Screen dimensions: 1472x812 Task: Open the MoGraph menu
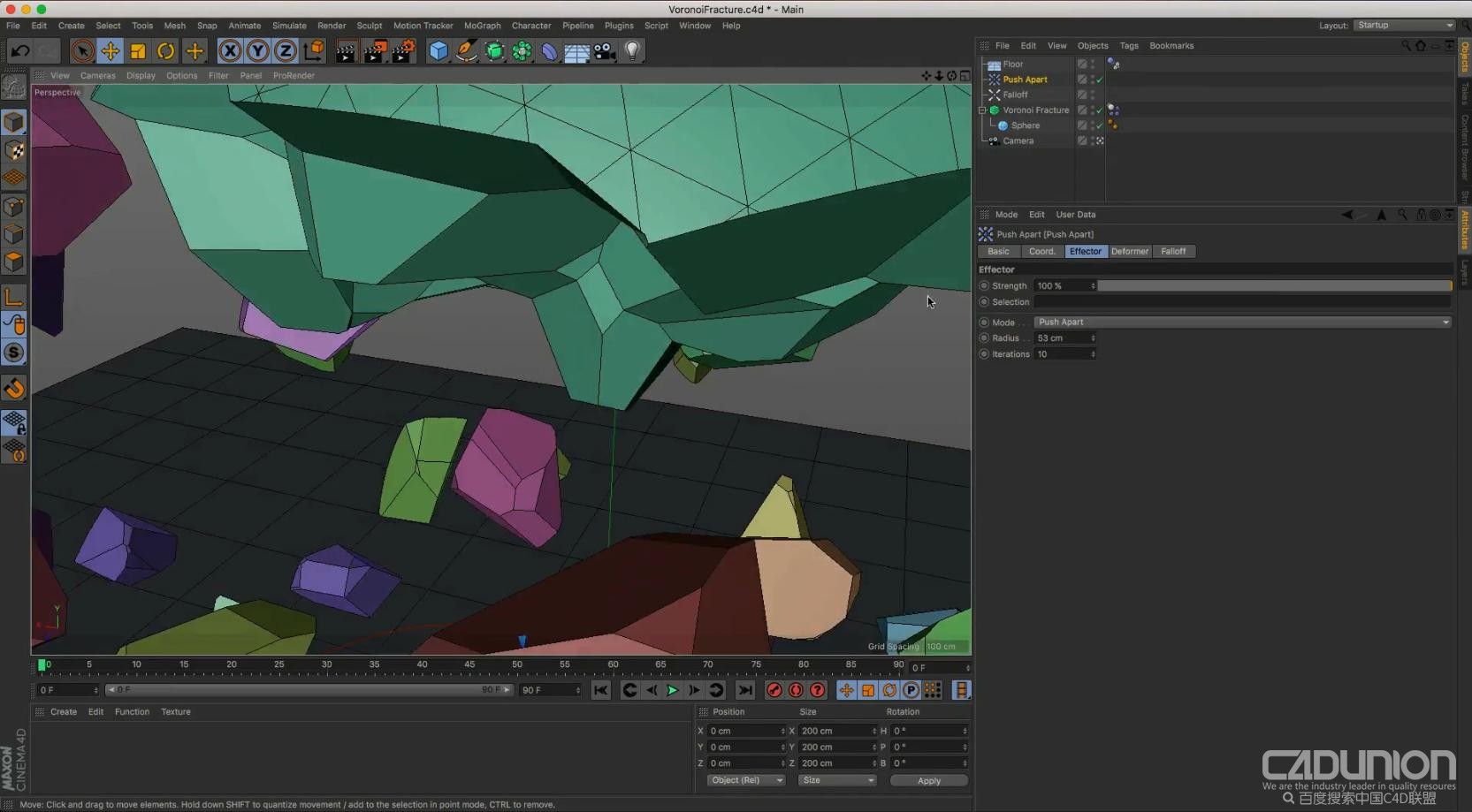click(482, 26)
